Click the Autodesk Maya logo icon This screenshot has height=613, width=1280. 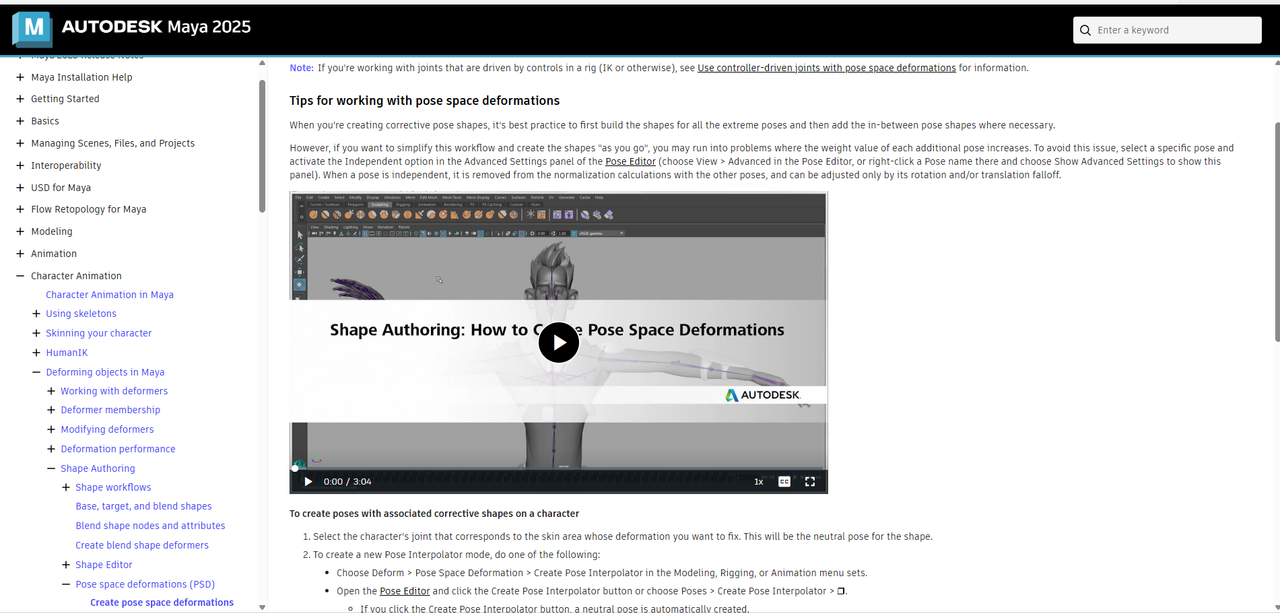click(32, 29)
